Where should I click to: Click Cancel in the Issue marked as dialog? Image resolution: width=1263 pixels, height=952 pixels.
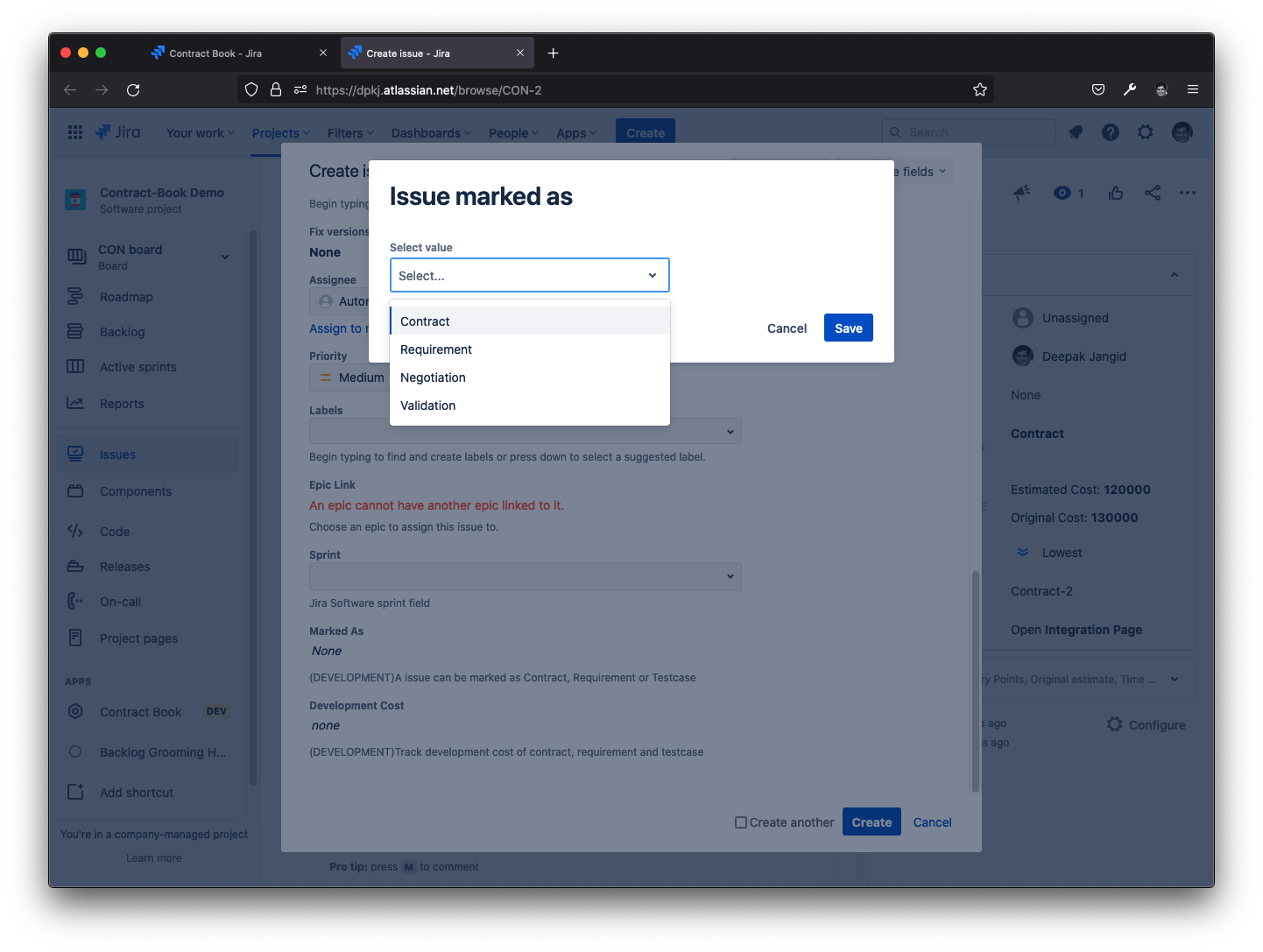point(787,328)
